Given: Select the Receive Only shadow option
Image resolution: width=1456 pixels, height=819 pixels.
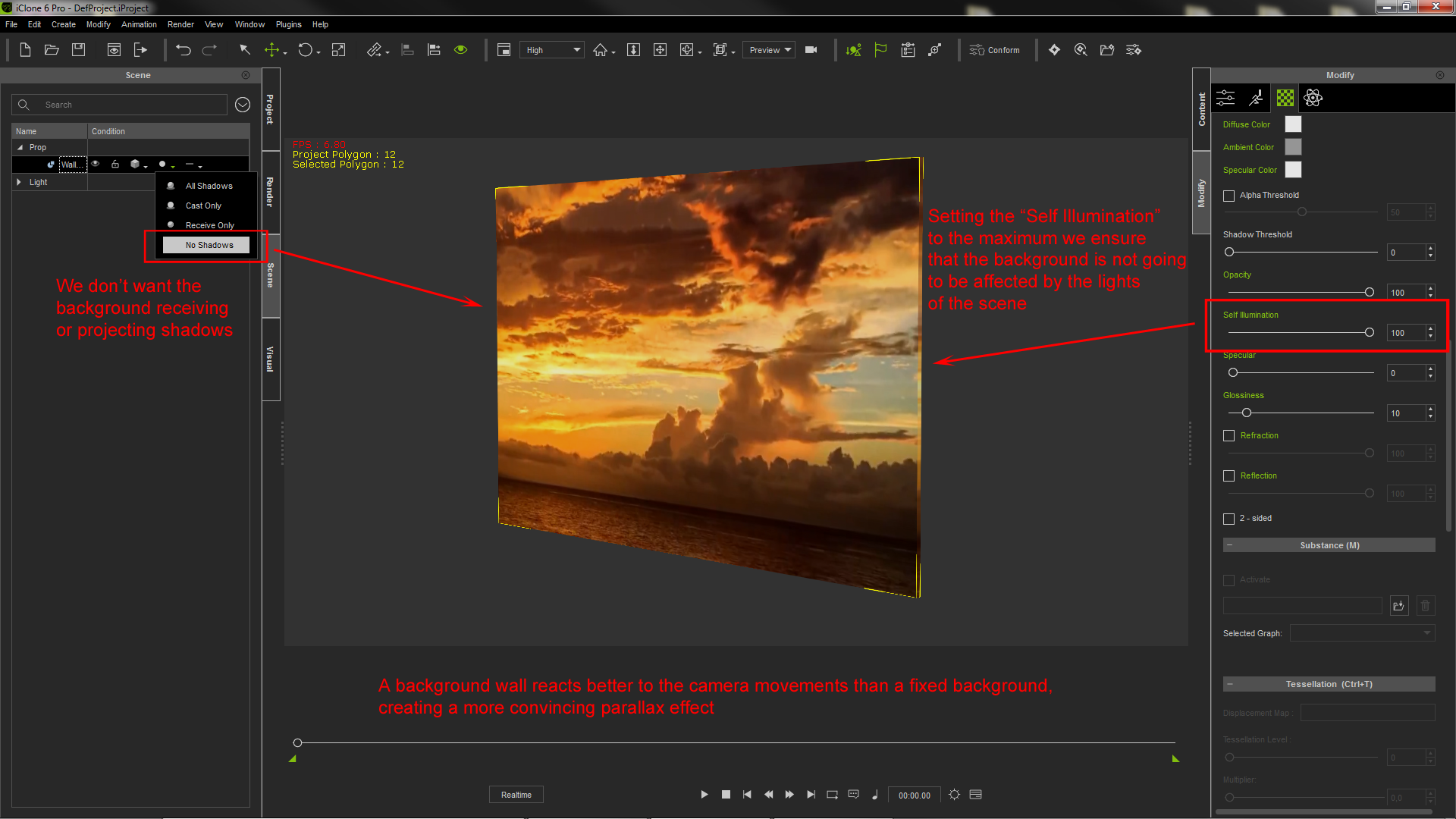Looking at the screenshot, I should (x=209, y=225).
